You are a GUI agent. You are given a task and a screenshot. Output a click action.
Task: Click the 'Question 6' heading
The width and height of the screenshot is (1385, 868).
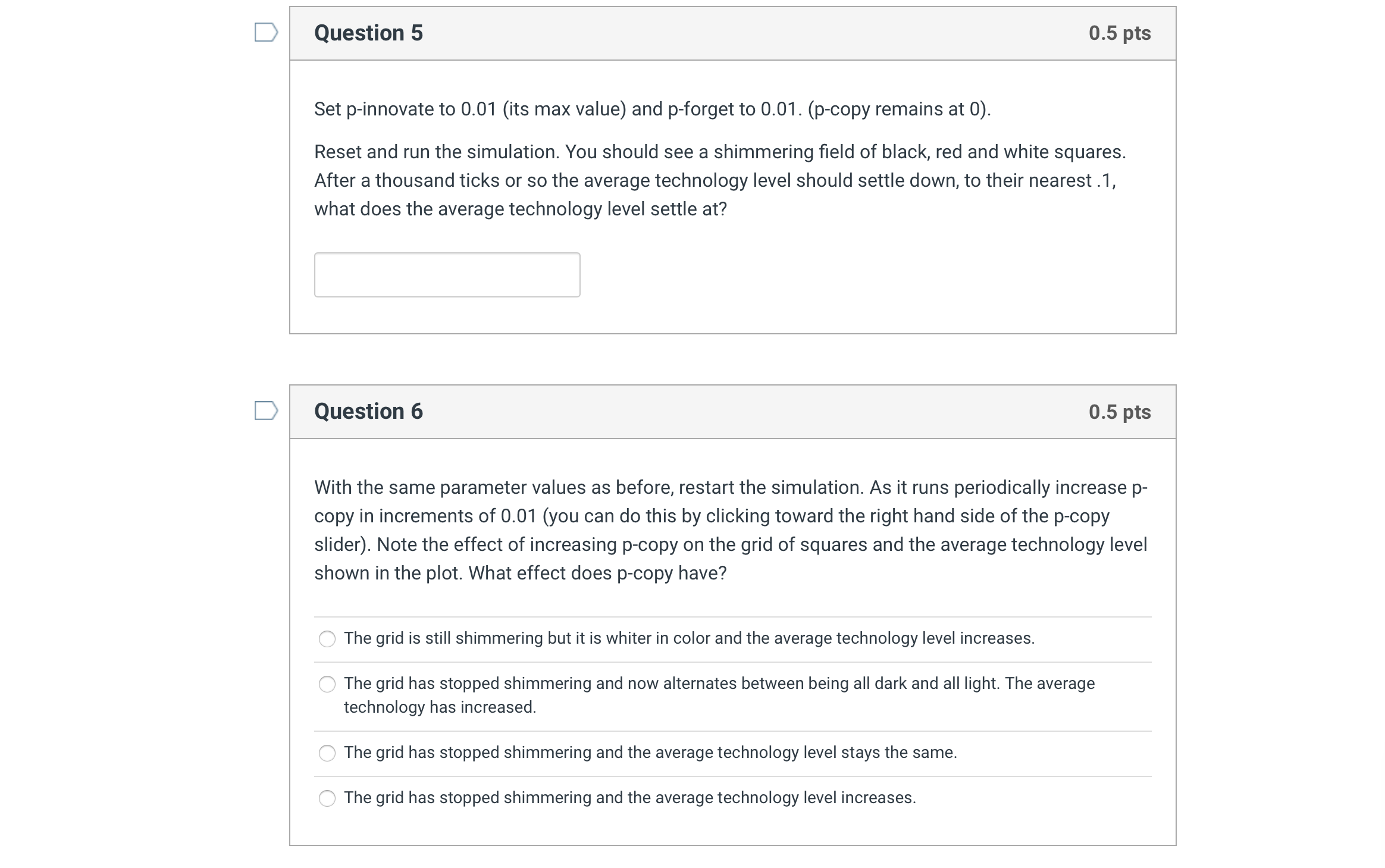368,411
